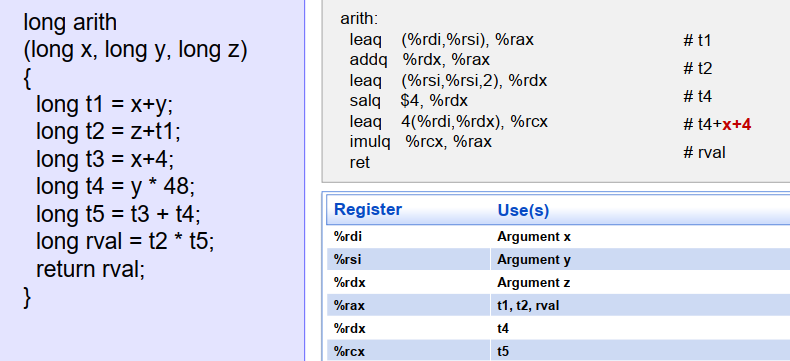Click the line 'long t5 = t3 + t4;'
790x361 pixels.
click(118, 214)
